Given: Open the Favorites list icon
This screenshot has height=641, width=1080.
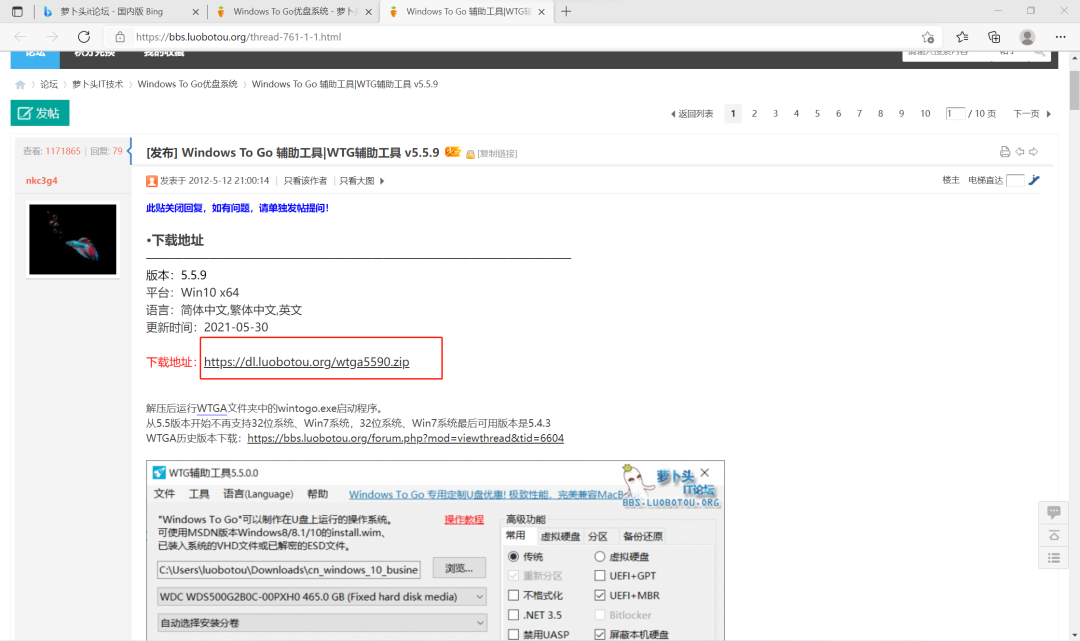Looking at the screenshot, I should coord(962,37).
